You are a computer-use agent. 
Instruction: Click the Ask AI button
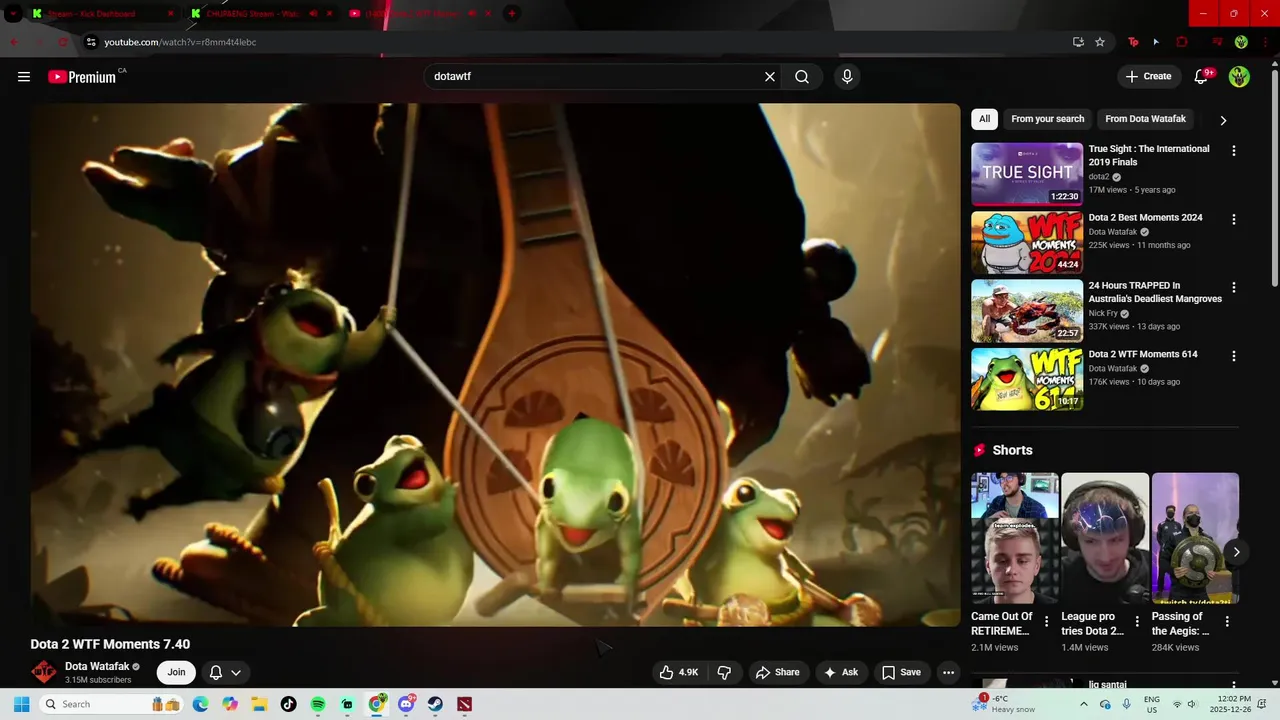[840, 672]
